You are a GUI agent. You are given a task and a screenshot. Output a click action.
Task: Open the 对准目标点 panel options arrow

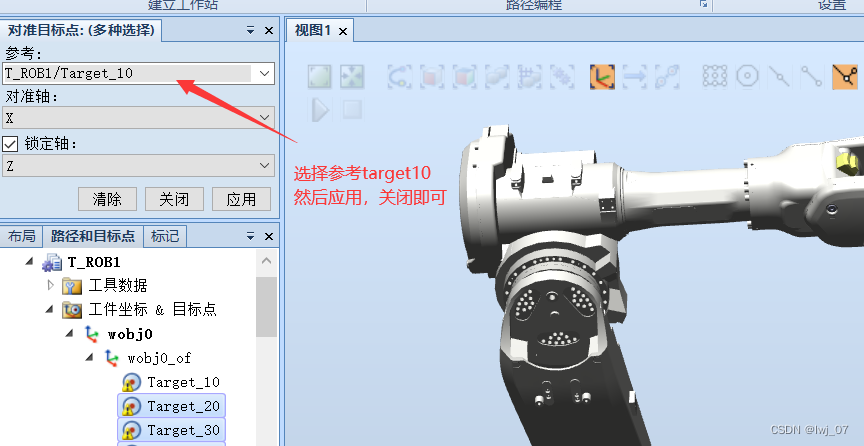coord(251,30)
